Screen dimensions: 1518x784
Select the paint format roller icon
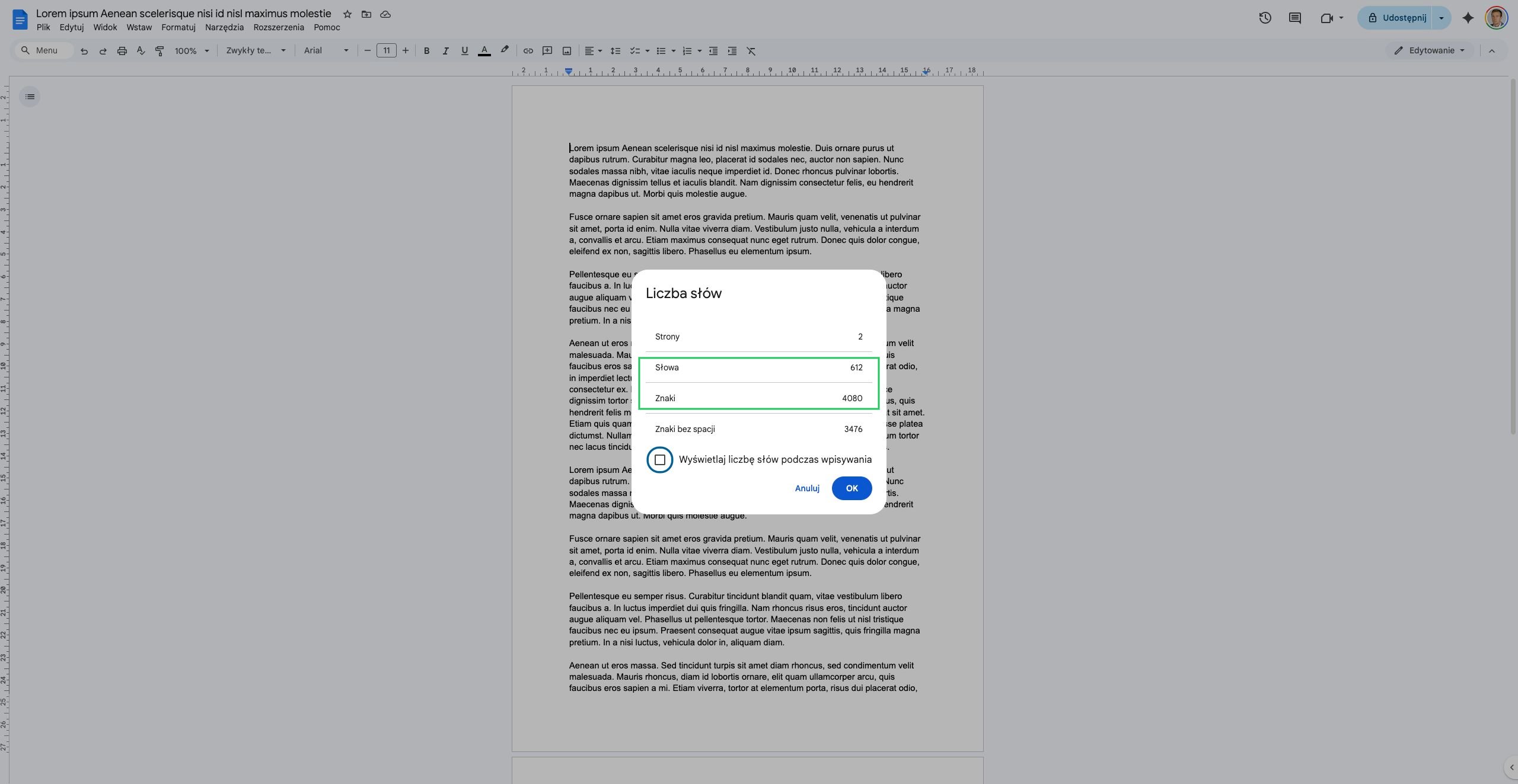pyautogui.click(x=160, y=51)
